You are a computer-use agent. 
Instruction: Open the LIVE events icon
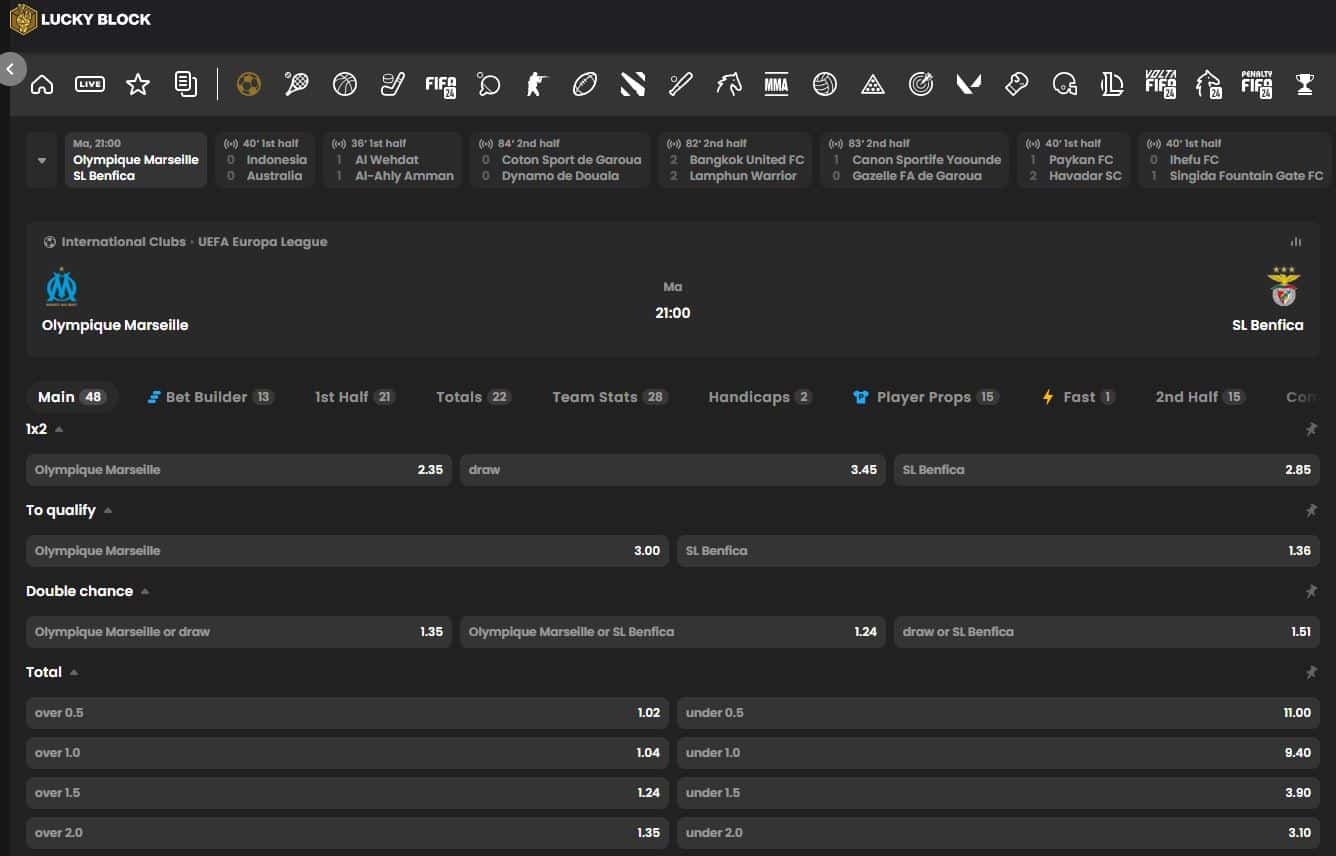coord(90,84)
